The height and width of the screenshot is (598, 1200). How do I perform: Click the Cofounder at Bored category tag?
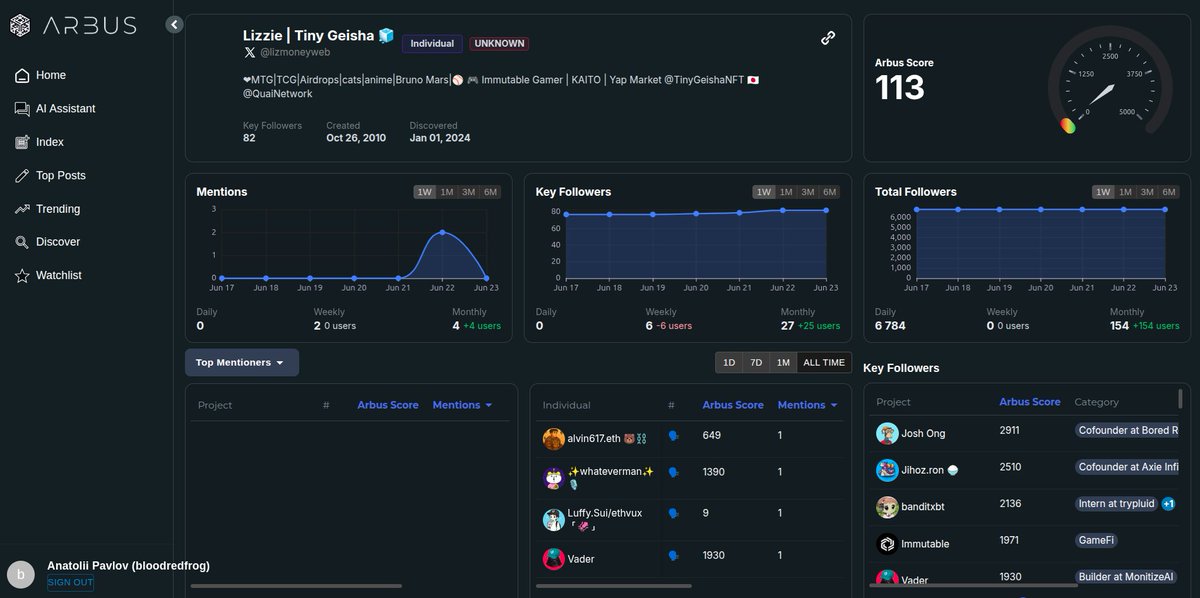pos(1128,430)
